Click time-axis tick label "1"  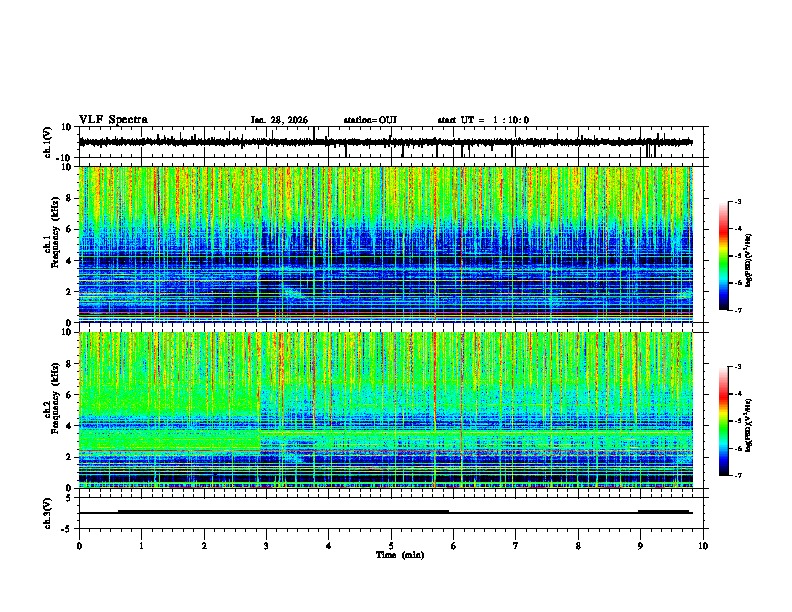[x=141, y=546]
